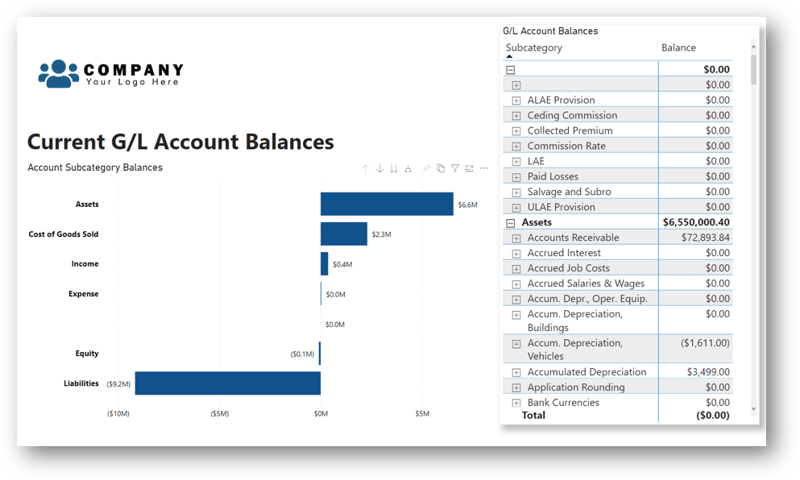
Task: Click the drill down arrow icon
Action: [x=380, y=168]
